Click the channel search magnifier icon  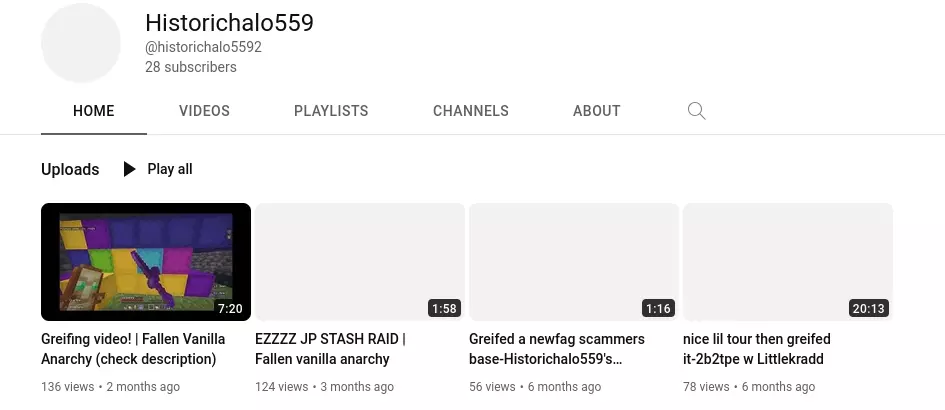pos(696,111)
